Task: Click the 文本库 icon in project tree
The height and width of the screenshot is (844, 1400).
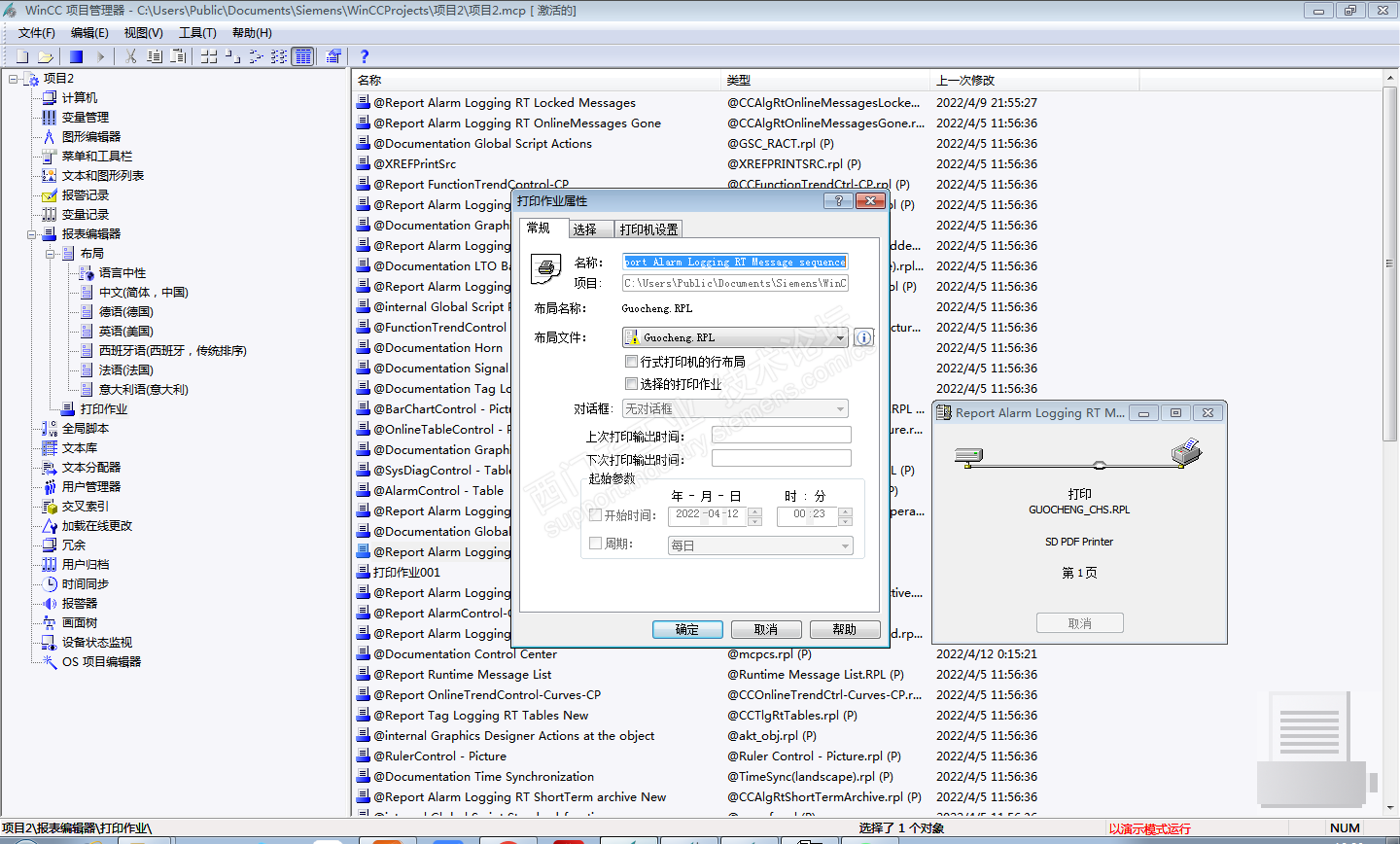Action: pos(50,447)
